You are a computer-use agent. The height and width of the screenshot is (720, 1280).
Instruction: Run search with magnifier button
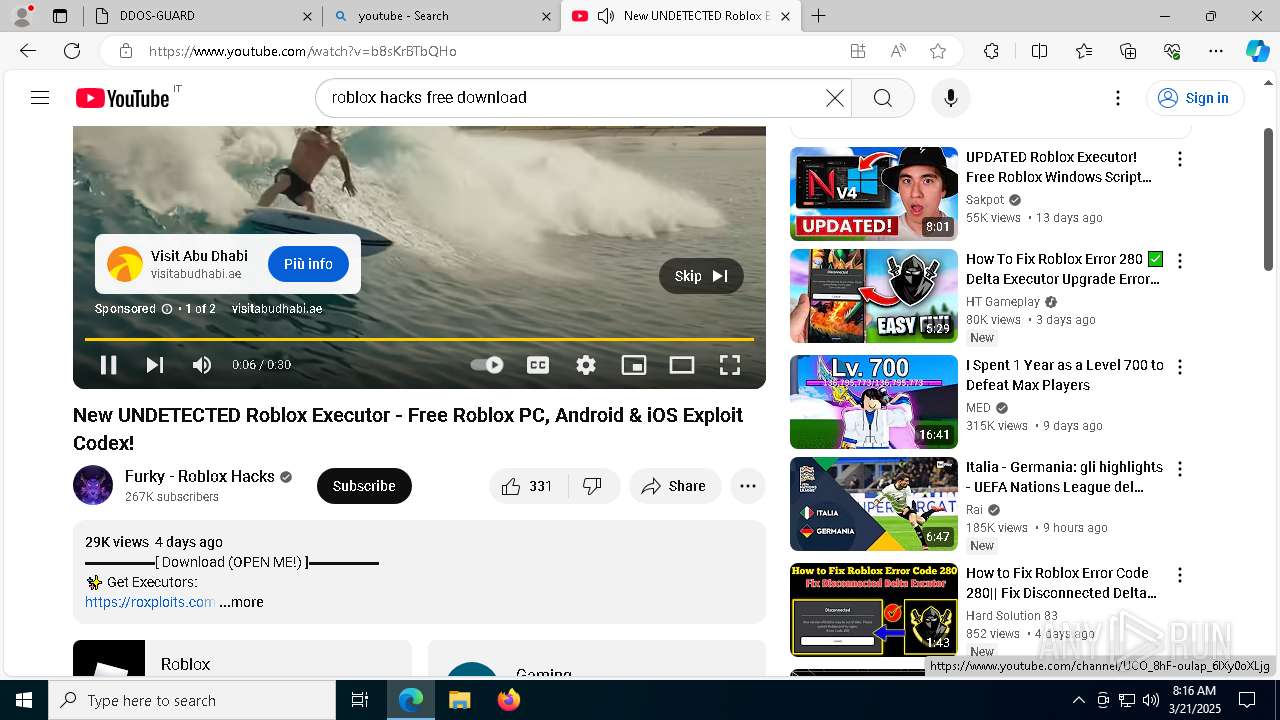tap(882, 98)
